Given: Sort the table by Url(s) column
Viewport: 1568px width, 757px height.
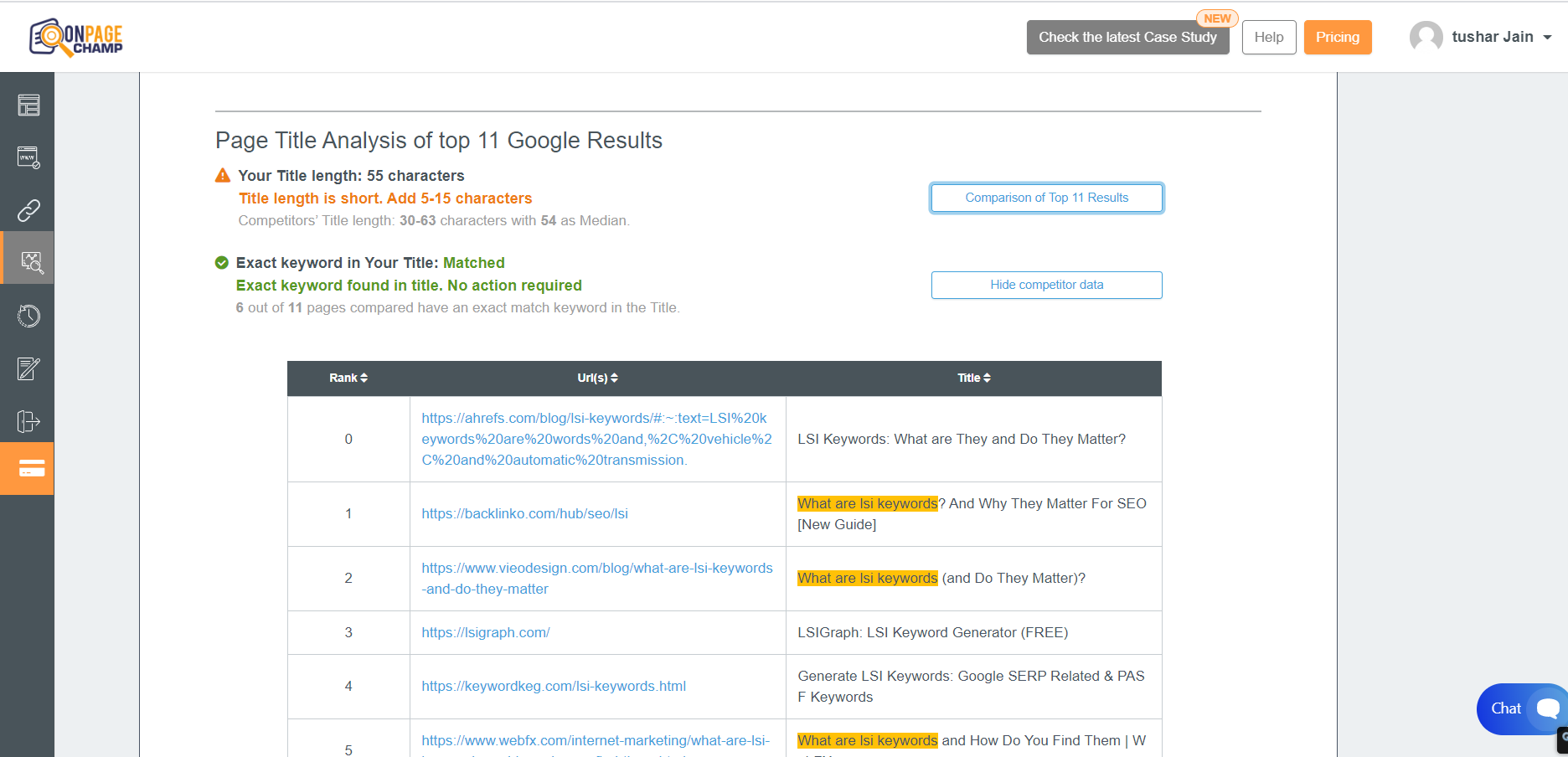Looking at the screenshot, I should tap(597, 378).
